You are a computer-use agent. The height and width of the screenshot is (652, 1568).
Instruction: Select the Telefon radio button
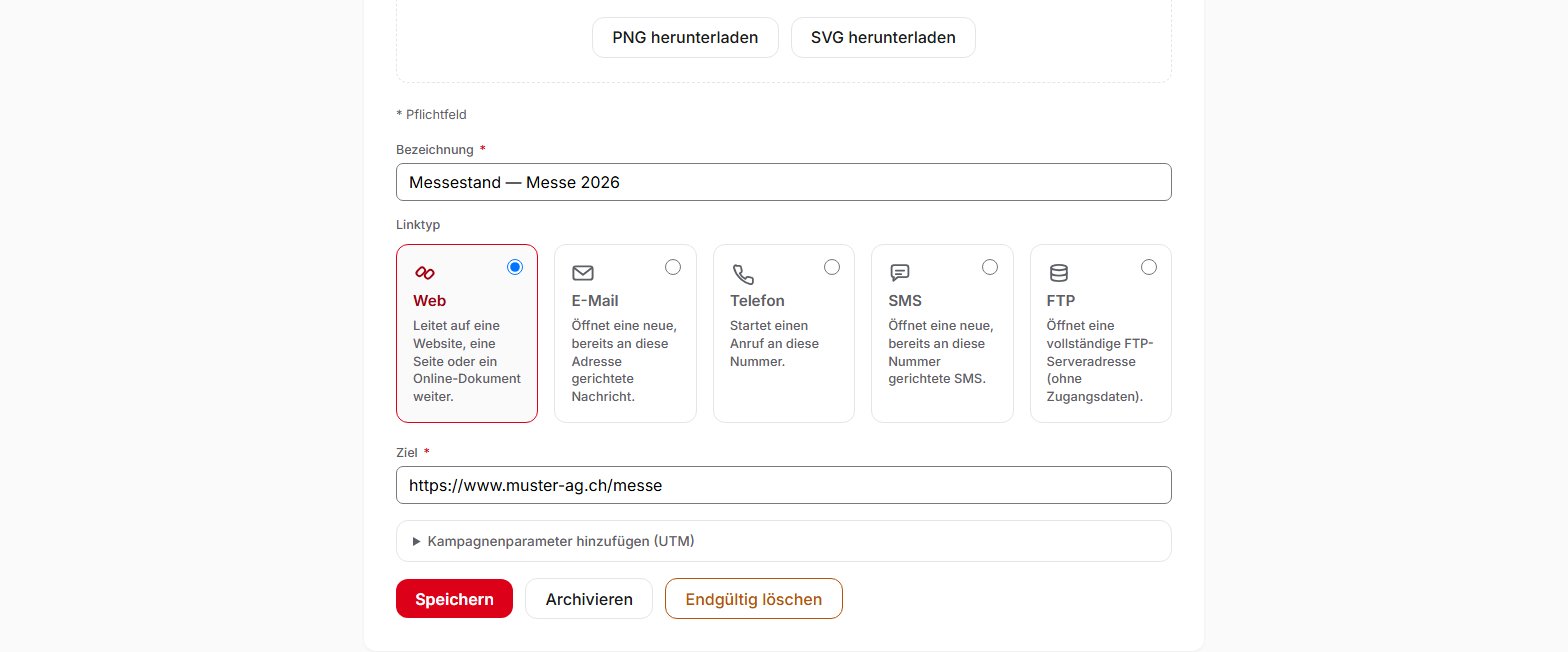coord(832,267)
